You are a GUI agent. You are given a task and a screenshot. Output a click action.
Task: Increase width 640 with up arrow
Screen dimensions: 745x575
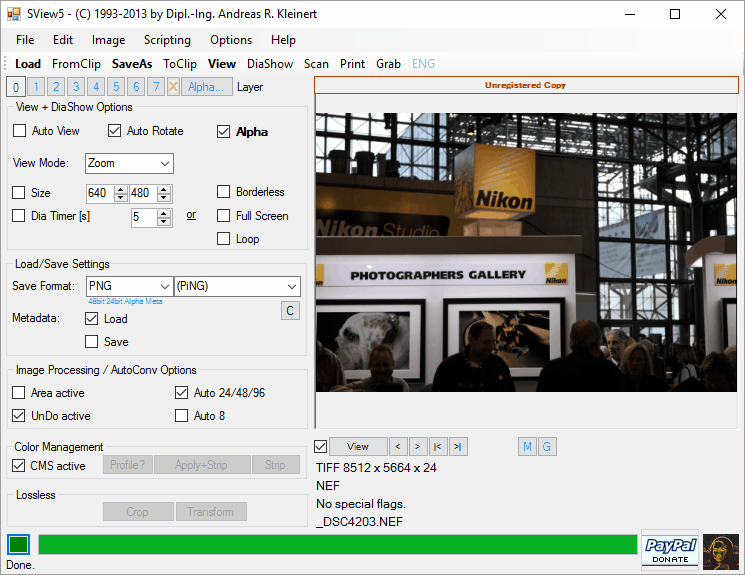(121, 189)
